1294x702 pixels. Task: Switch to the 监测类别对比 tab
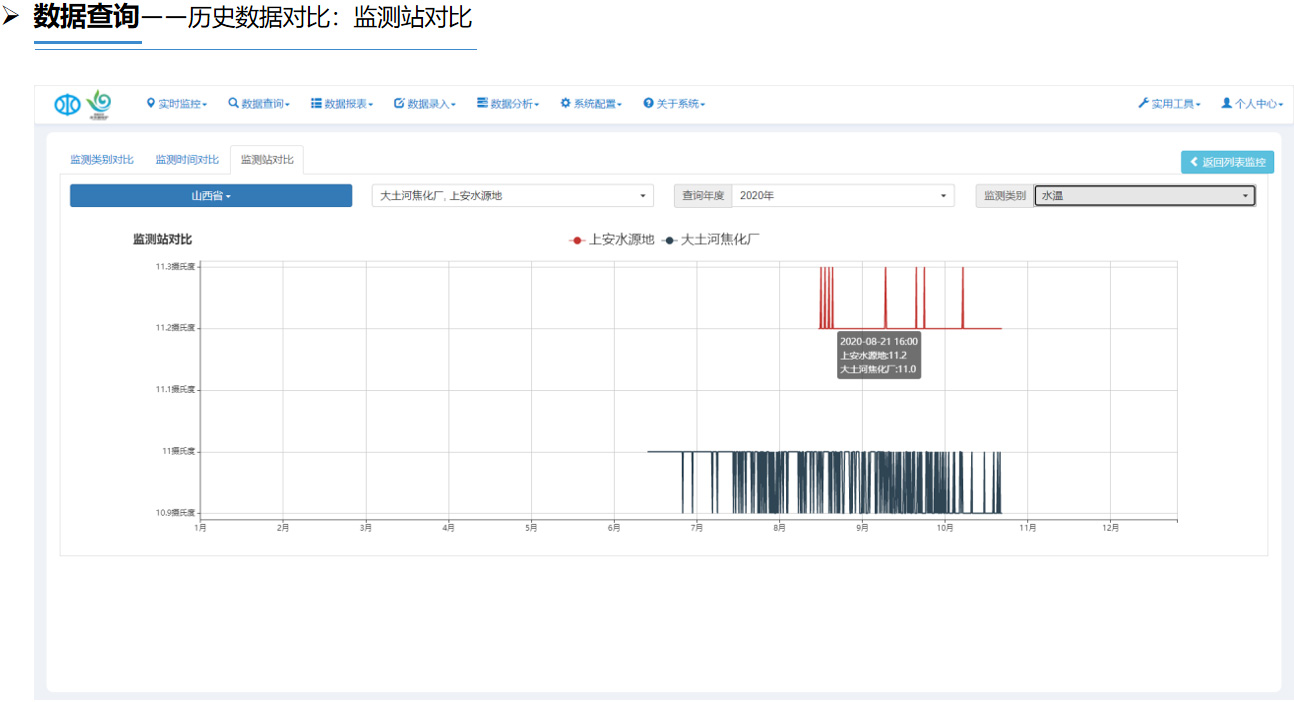[102, 160]
